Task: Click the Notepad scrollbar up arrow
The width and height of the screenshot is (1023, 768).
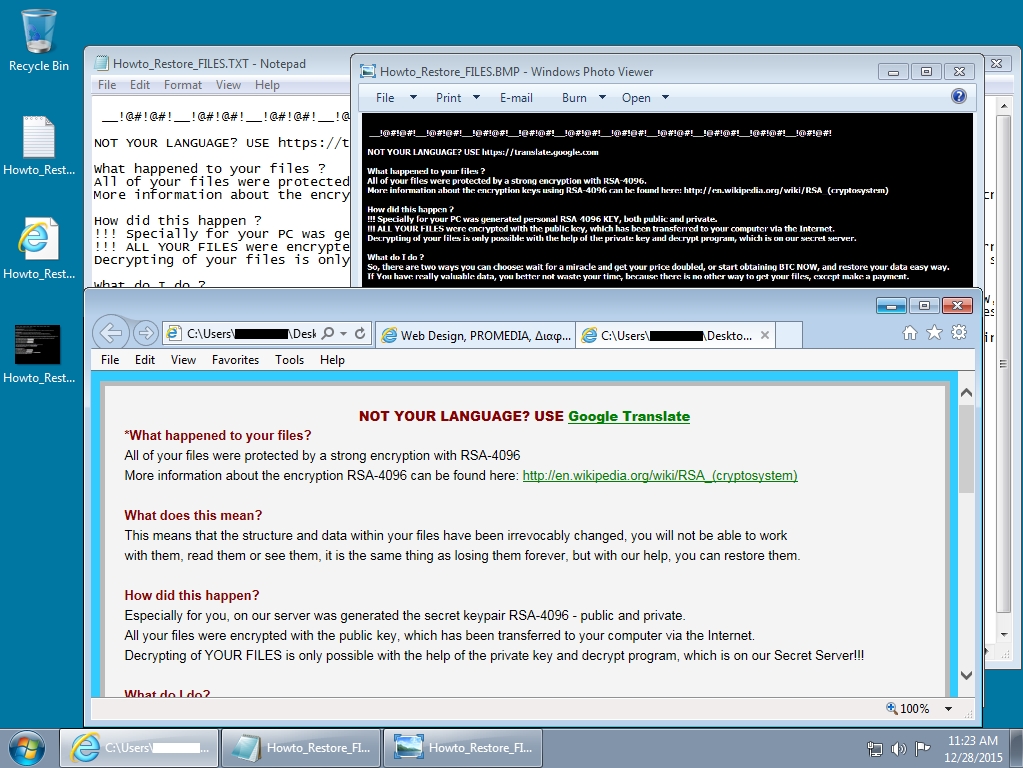Action: 1003,106
